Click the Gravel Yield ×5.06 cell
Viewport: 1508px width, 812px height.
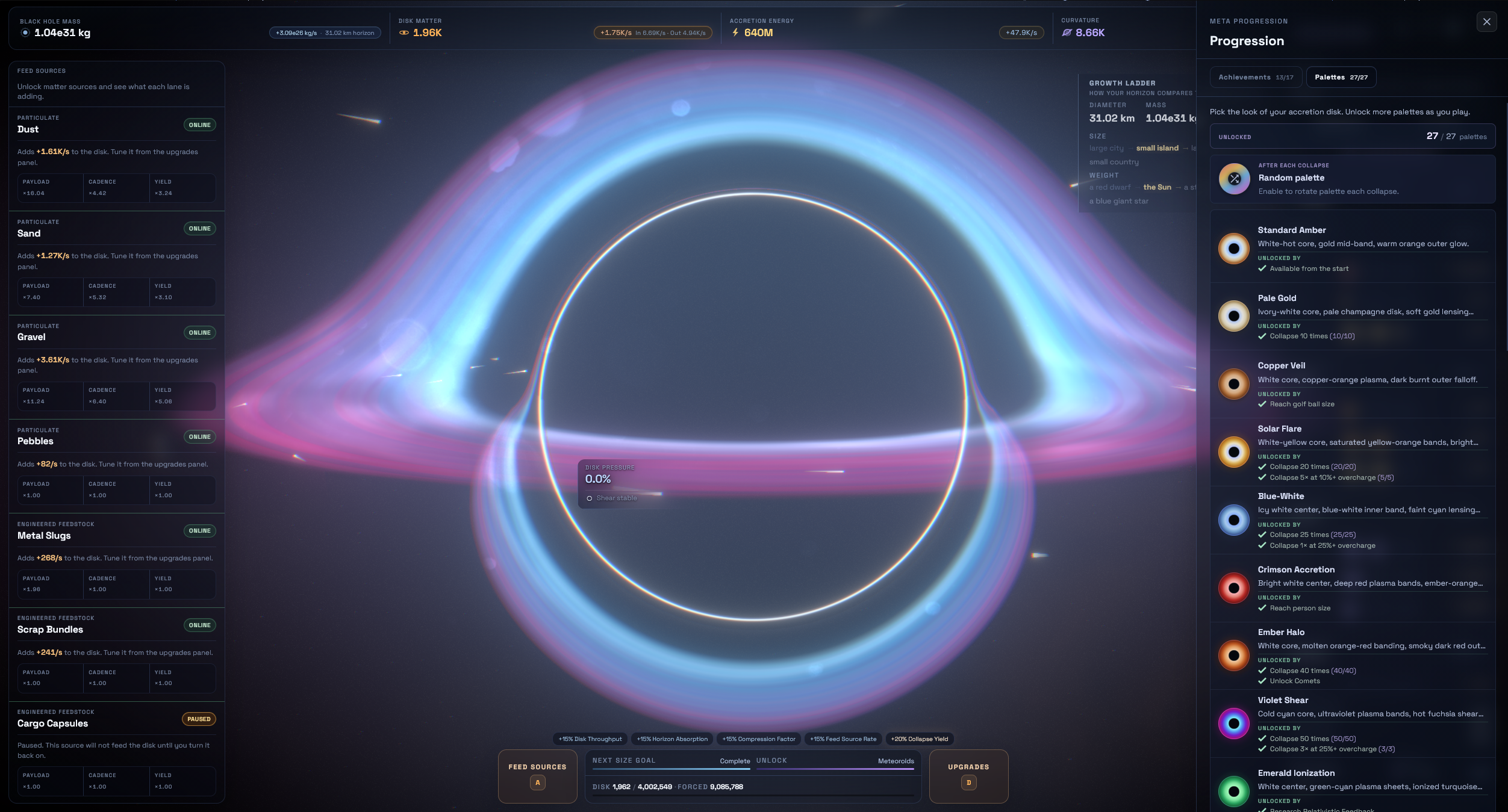click(x=182, y=396)
